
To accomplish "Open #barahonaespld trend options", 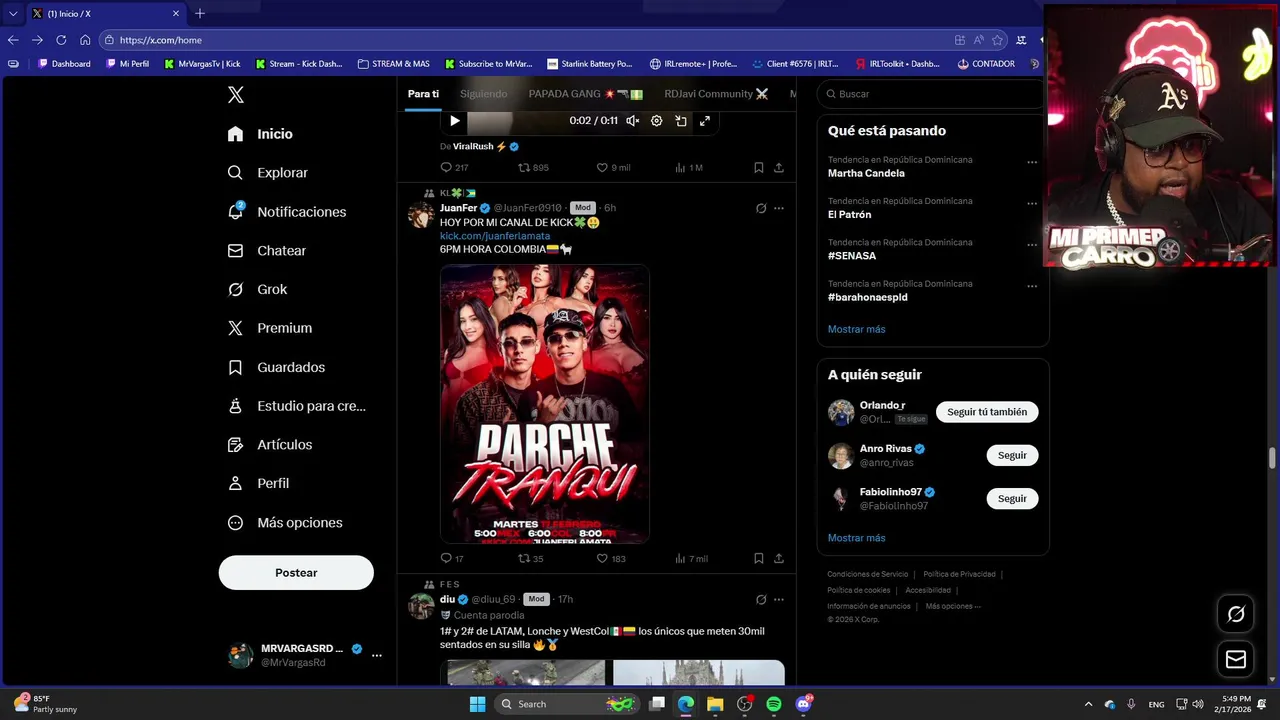I will pyautogui.click(x=1032, y=286).
